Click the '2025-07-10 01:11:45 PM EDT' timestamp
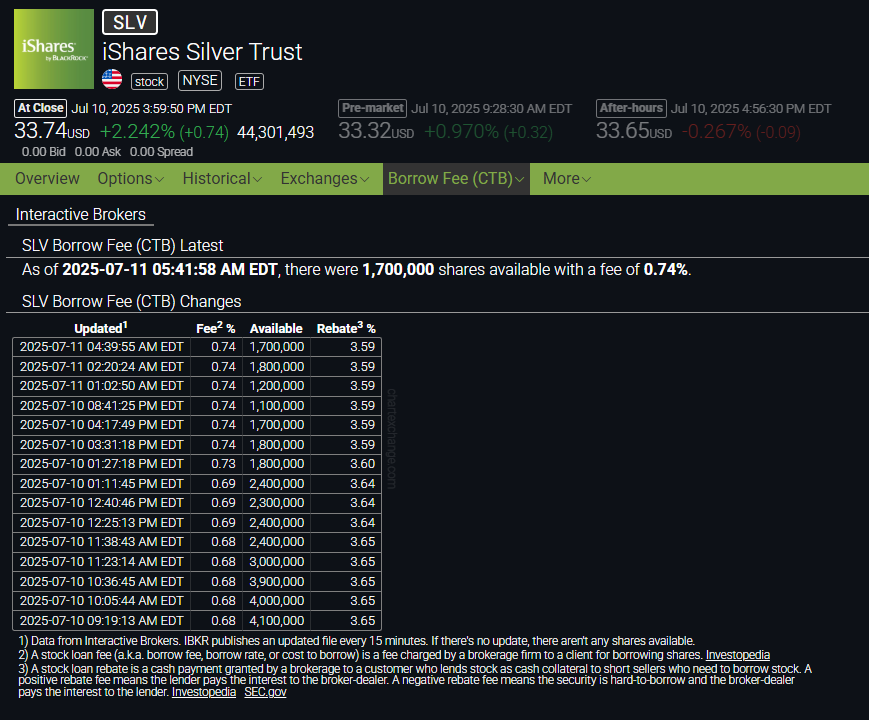The height and width of the screenshot is (720, 869). tap(101, 483)
